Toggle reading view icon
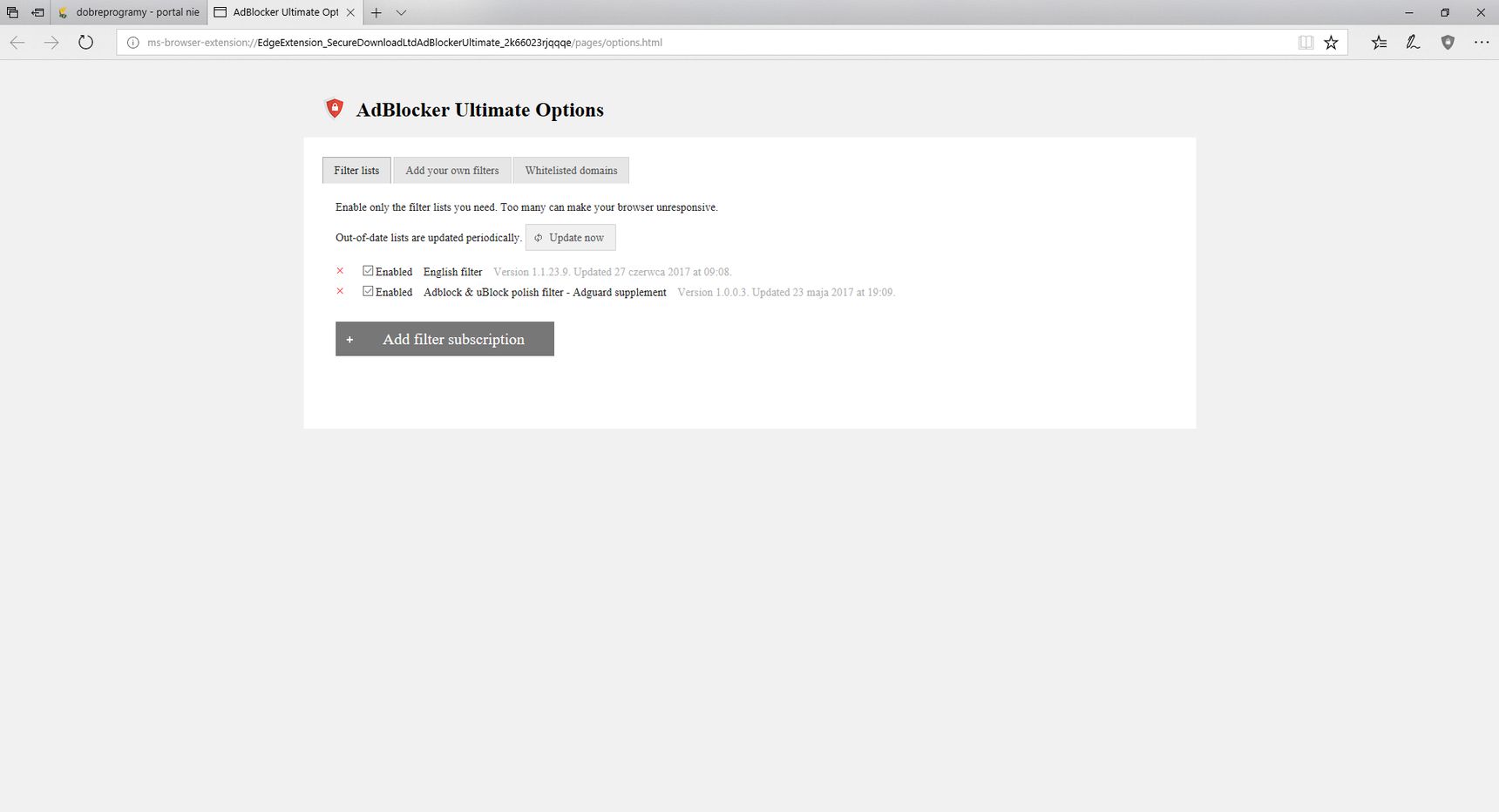 (1306, 42)
